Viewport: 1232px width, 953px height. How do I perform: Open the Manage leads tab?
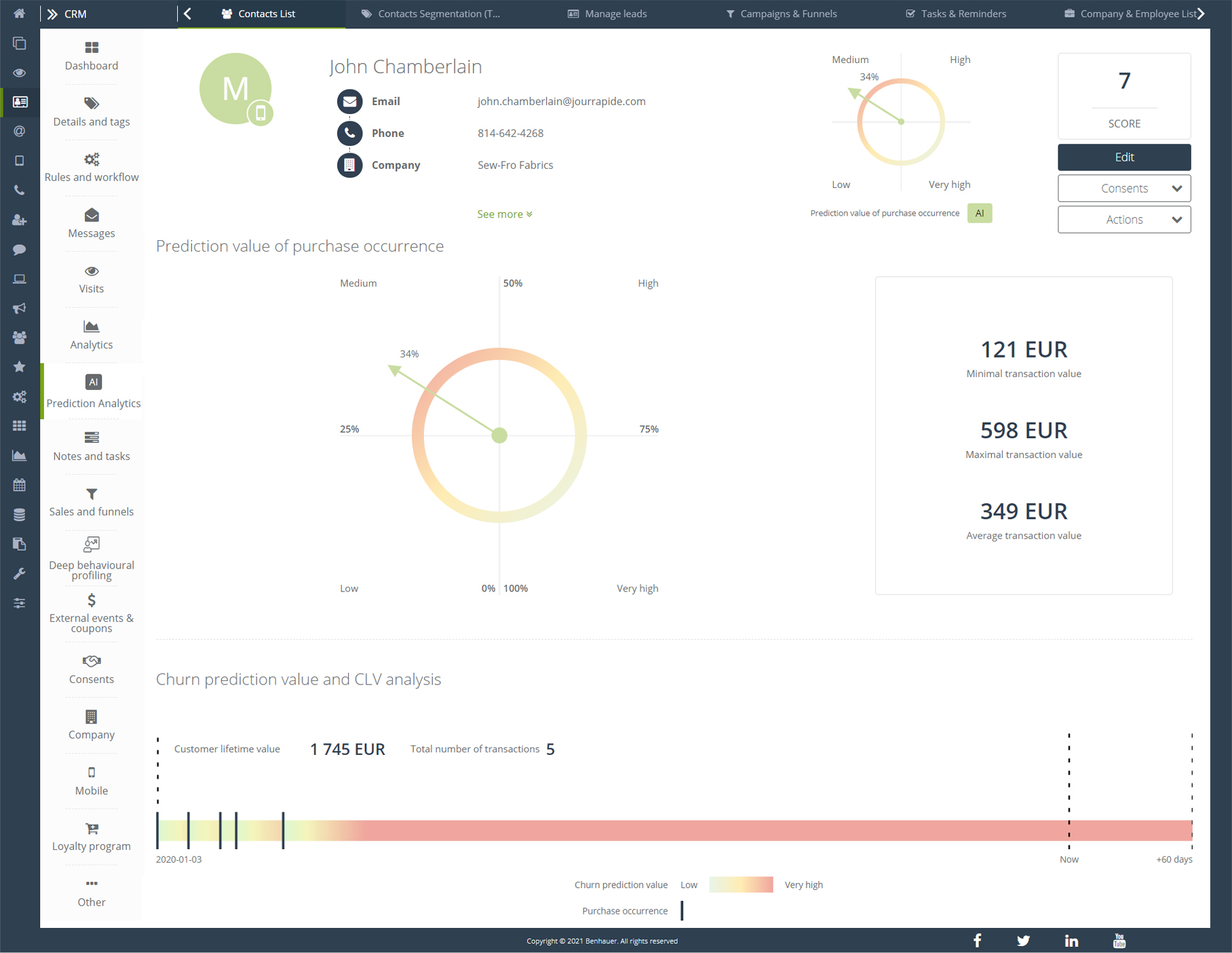(x=607, y=14)
